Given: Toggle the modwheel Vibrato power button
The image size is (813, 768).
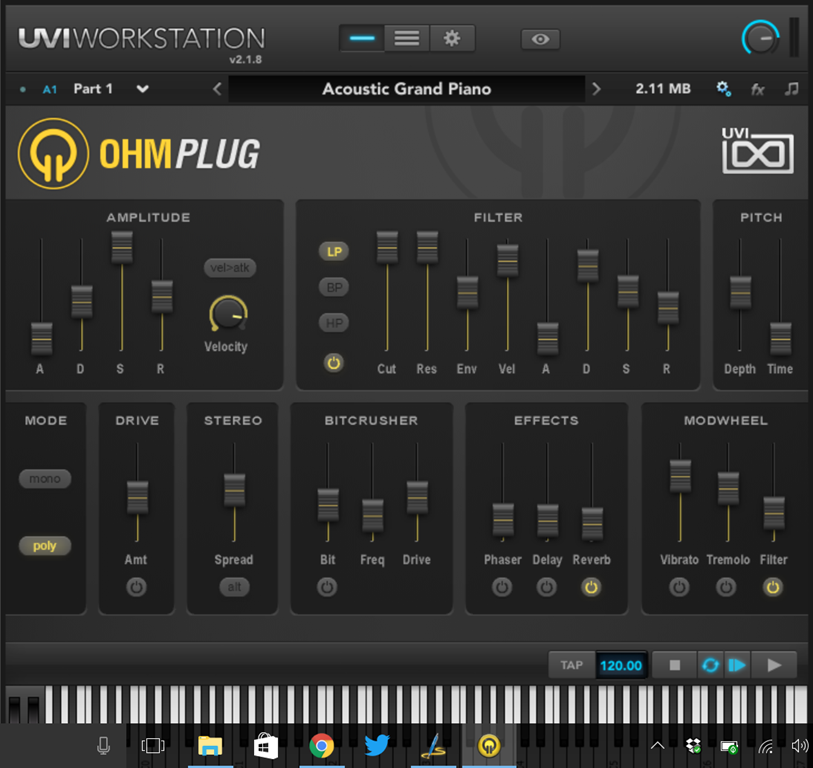Looking at the screenshot, I should click(x=679, y=587).
